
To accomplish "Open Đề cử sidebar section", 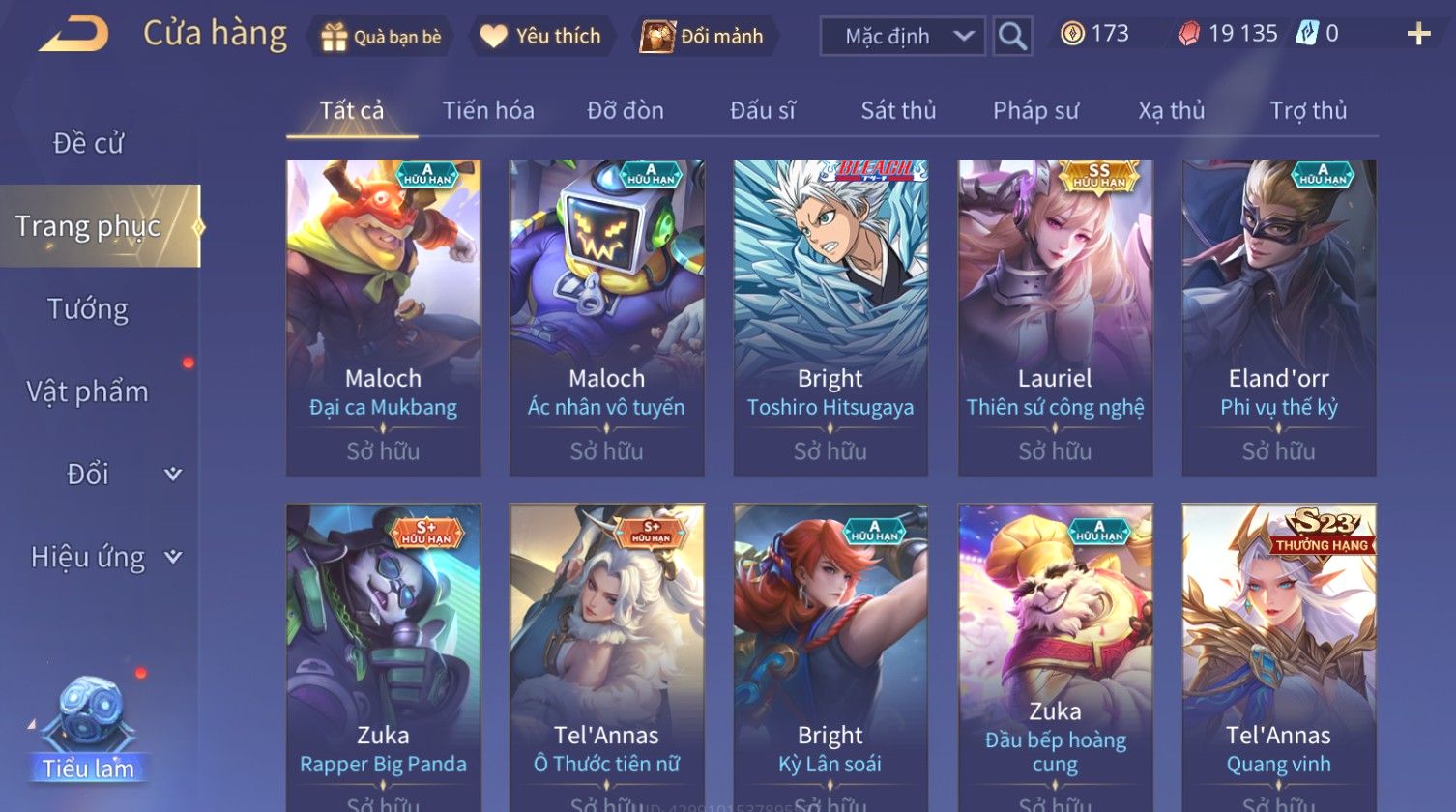I will point(88,143).
